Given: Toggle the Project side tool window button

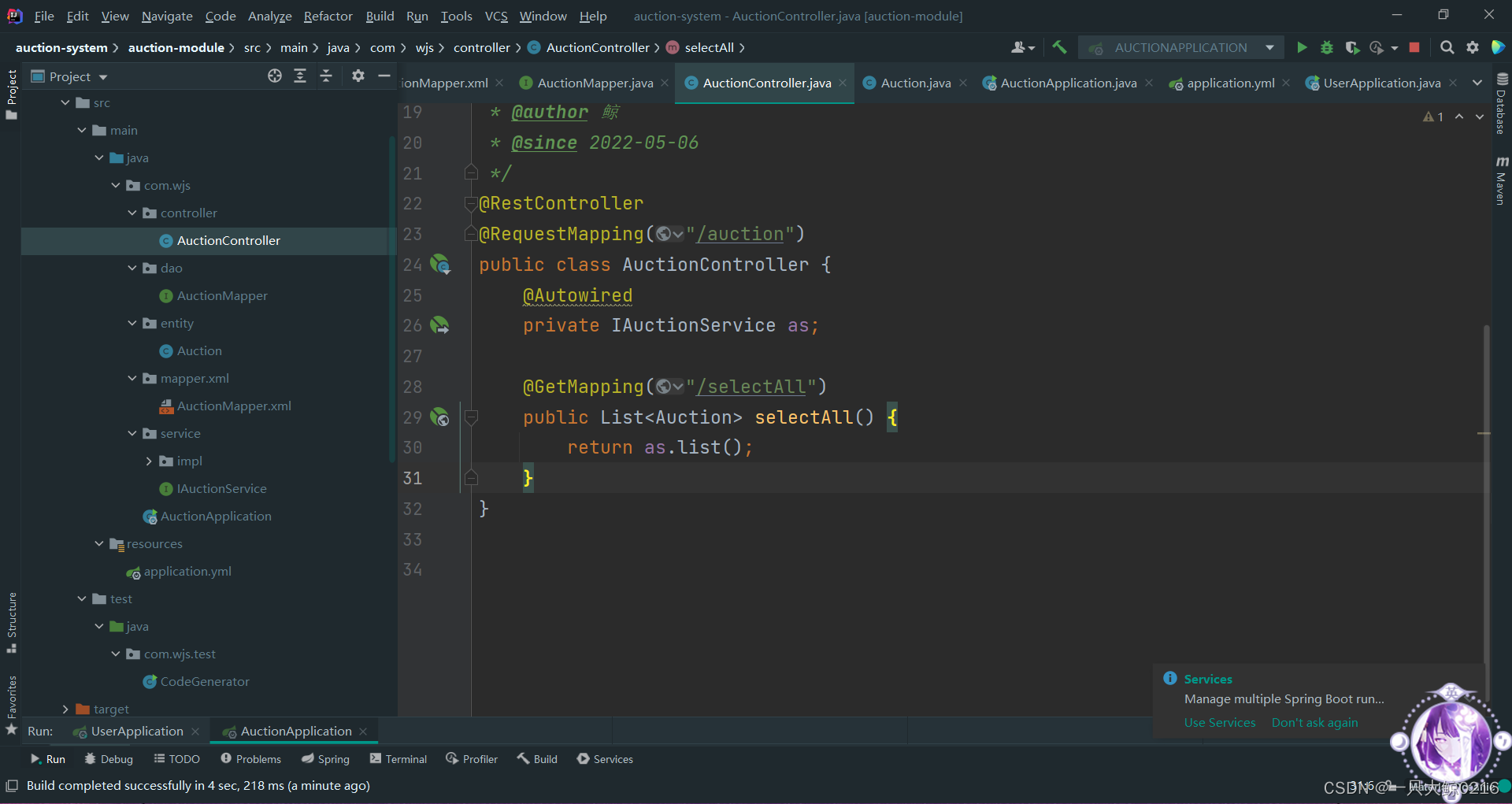Looking at the screenshot, I should click(12, 94).
